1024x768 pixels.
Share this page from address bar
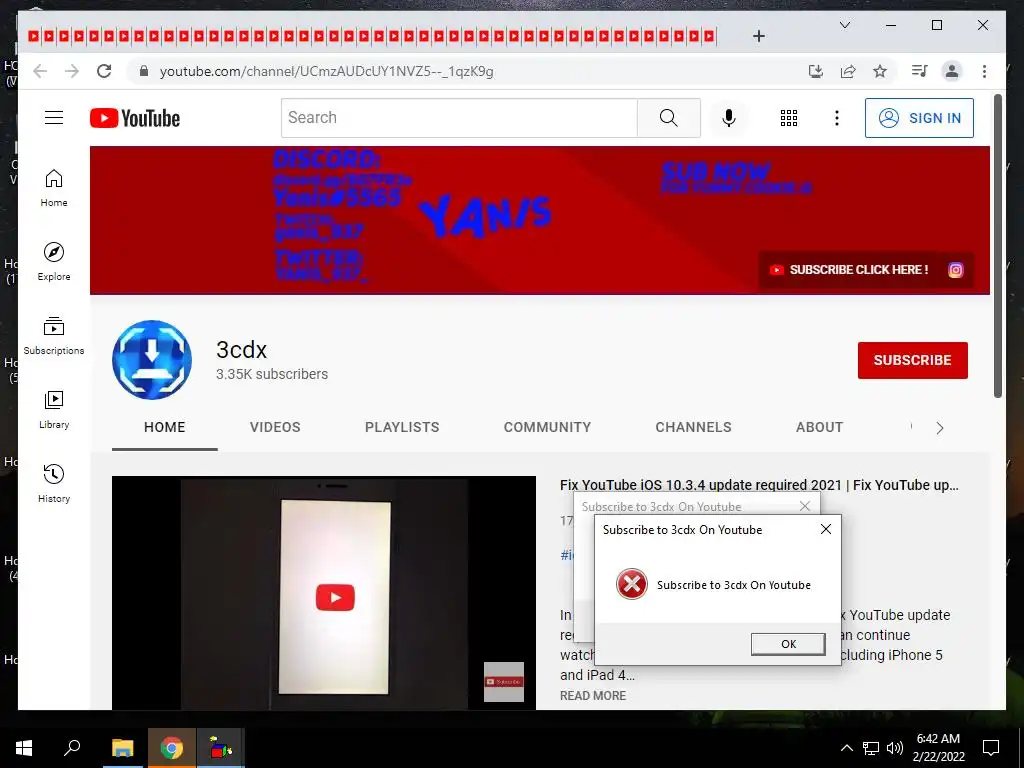[848, 71]
